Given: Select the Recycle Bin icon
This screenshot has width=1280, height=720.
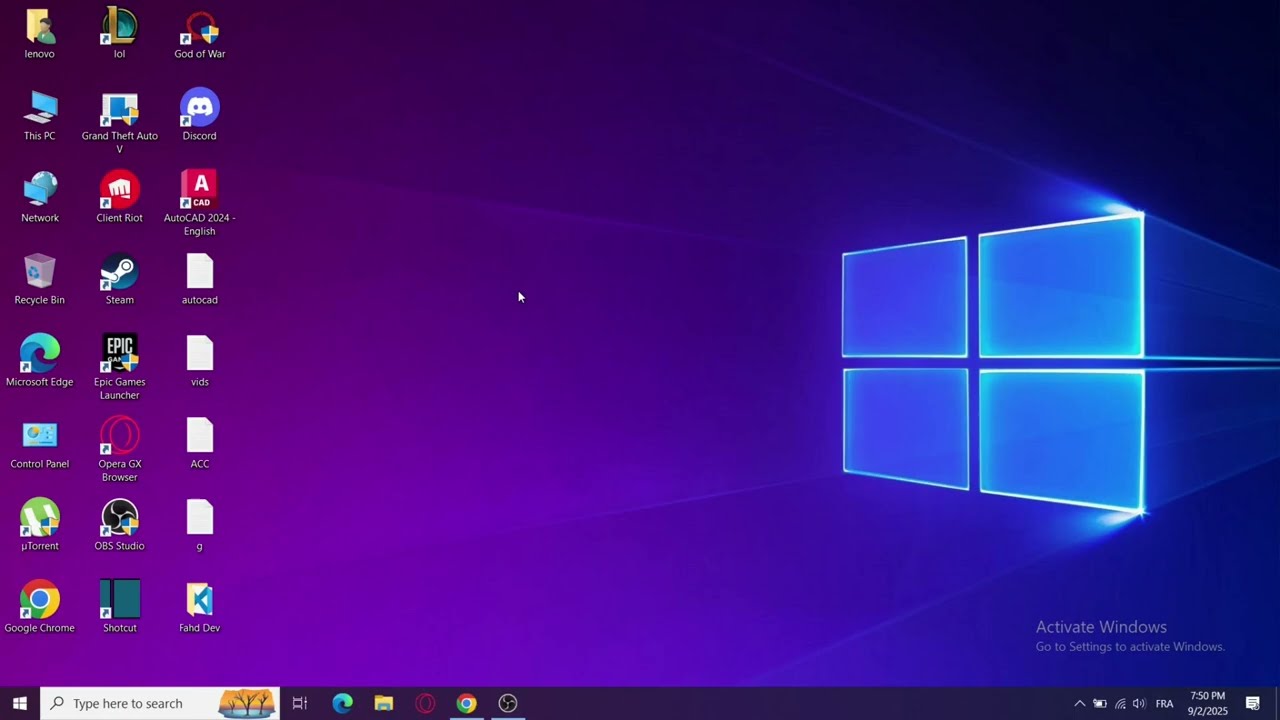Looking at the screenshot, I should [40, 280].
